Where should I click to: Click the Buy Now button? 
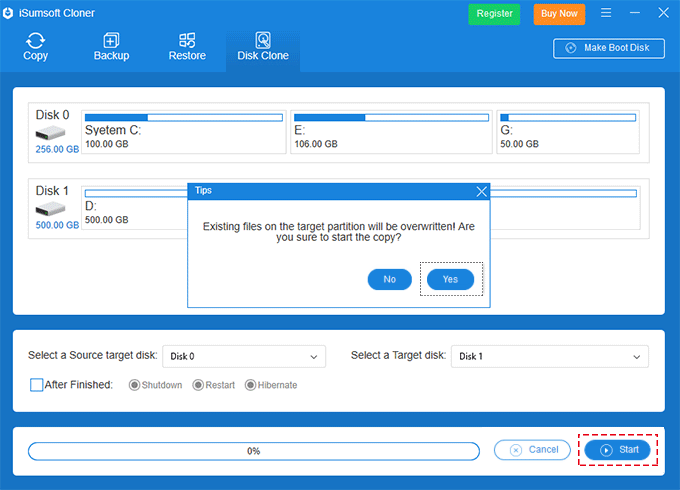559,14
